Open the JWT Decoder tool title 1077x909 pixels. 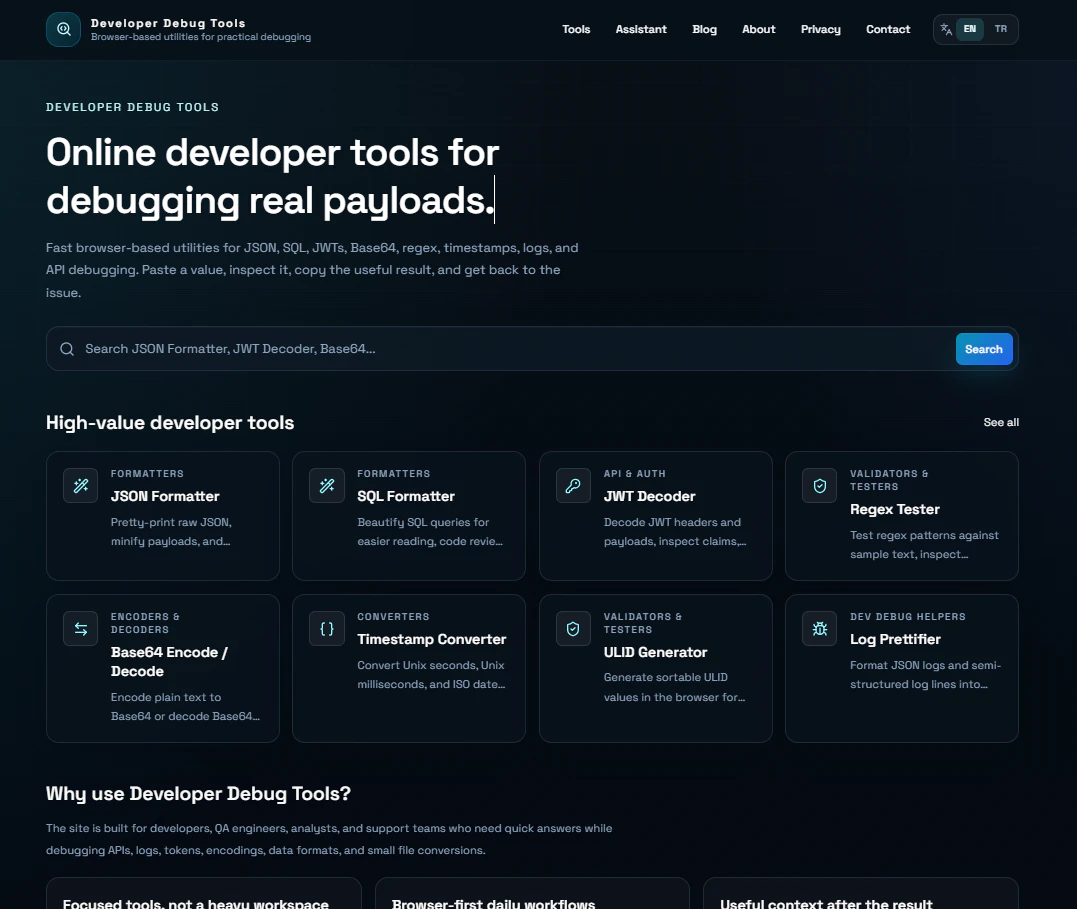[649, 496]
